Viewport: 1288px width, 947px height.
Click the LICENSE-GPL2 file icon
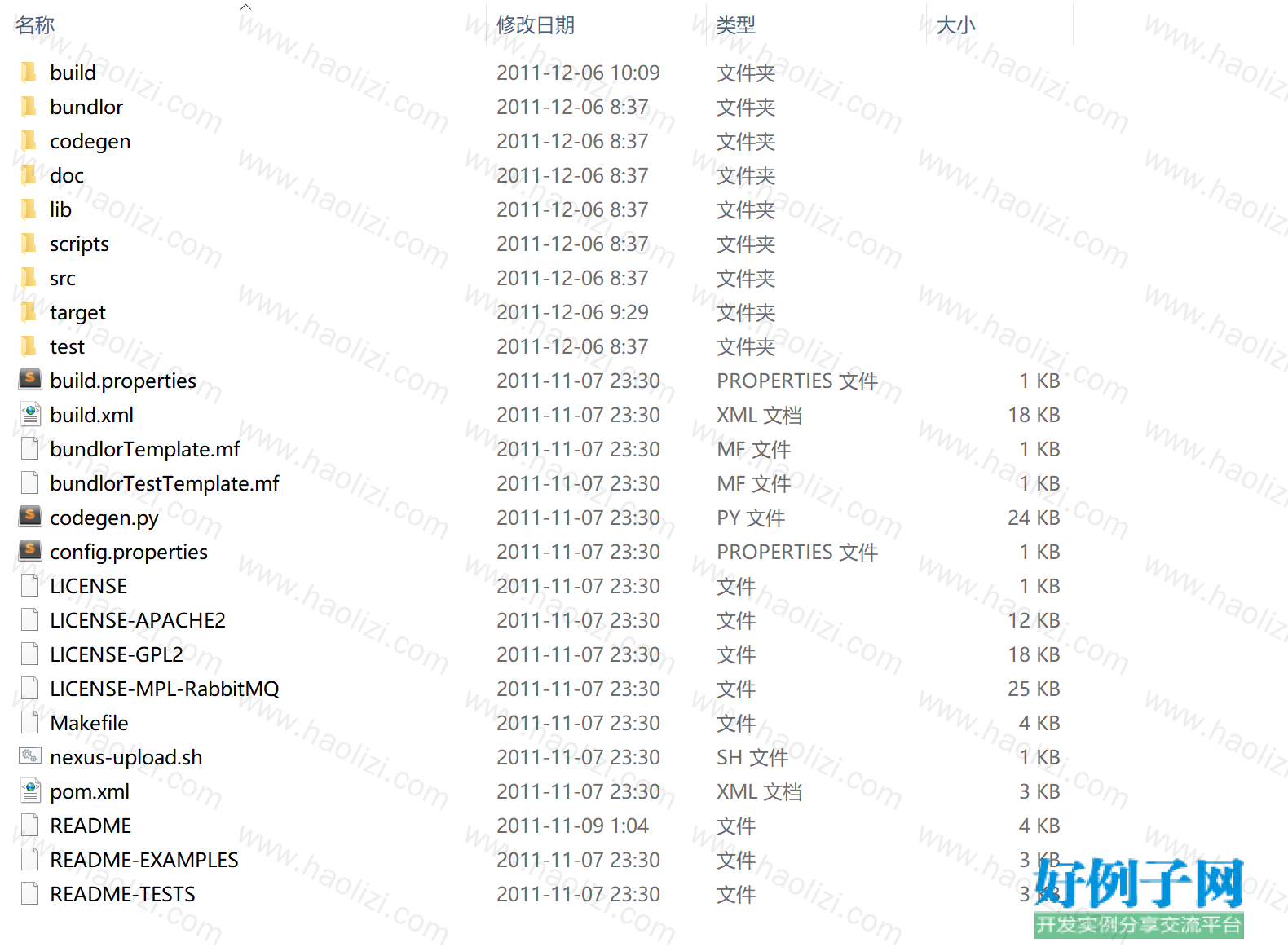pyautogui.click(x=30, y=654)
